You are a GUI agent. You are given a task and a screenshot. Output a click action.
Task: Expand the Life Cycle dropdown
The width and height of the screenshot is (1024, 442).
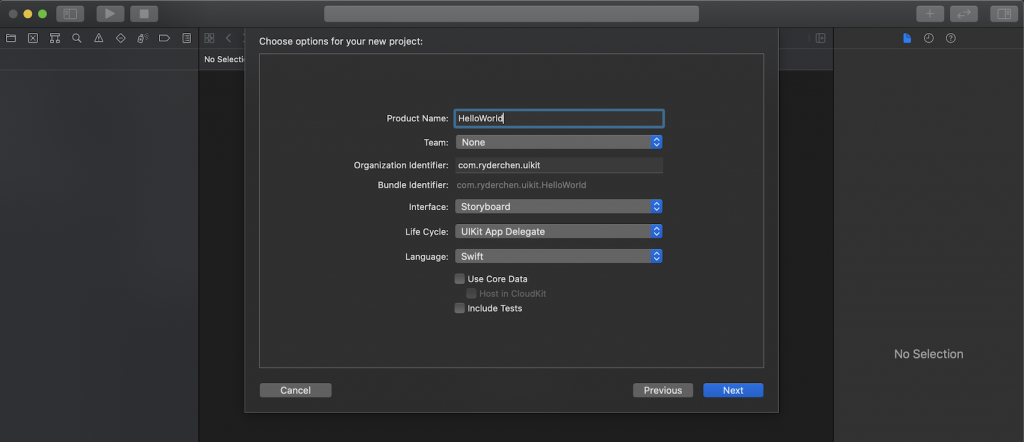[559, 232]
